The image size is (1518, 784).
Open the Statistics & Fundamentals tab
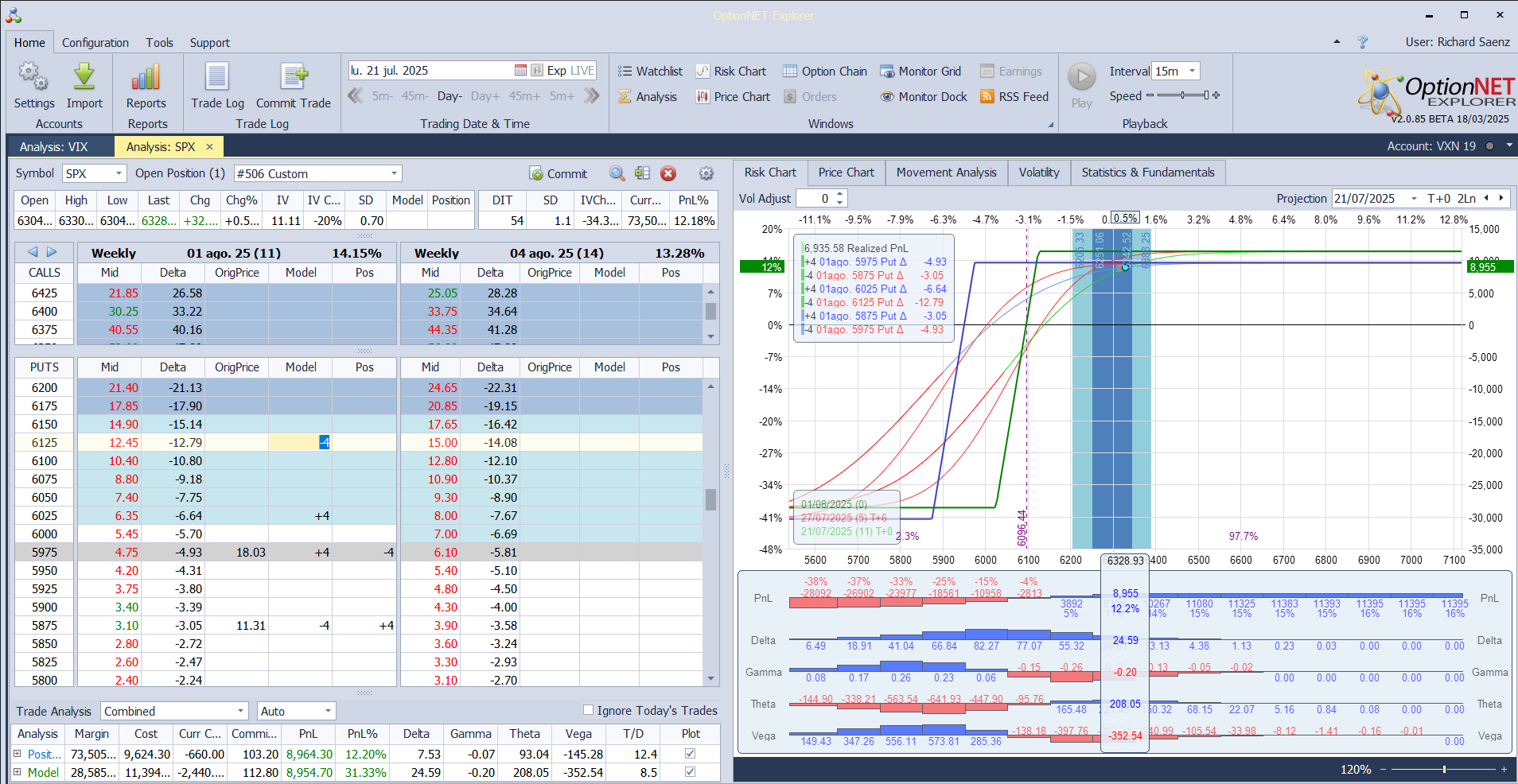click(x=1148, y=173)
